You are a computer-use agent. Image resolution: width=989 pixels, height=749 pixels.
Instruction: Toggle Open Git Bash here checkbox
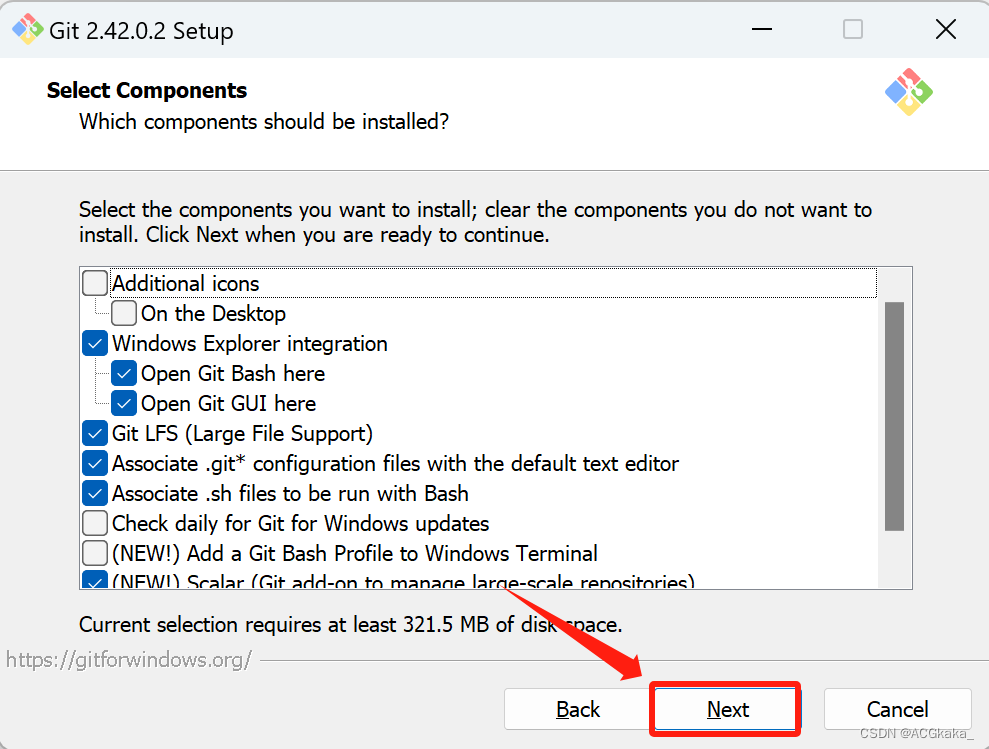coord(124,374)
